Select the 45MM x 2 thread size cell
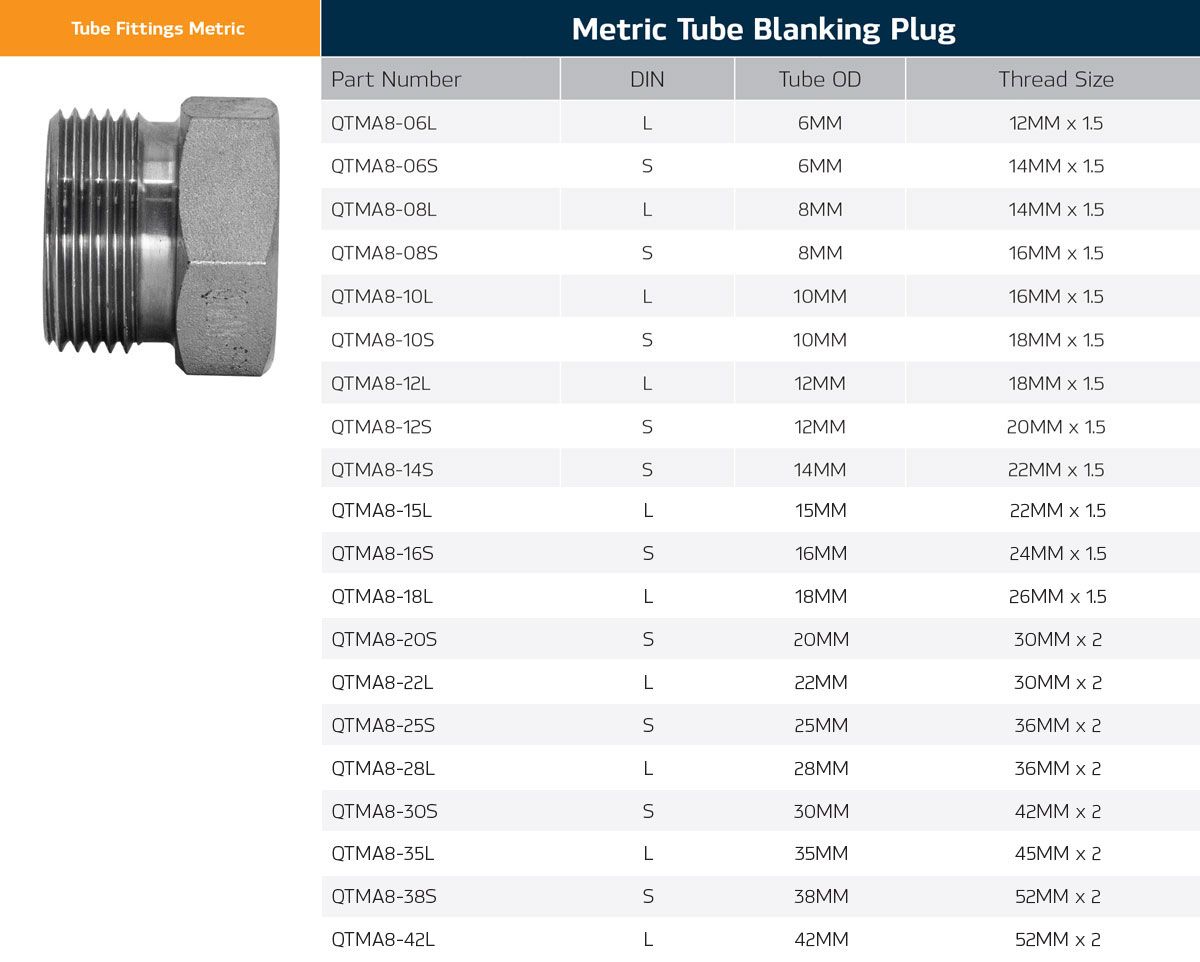Screen dimensions: 1200x962 click(x=1057, y=854)
